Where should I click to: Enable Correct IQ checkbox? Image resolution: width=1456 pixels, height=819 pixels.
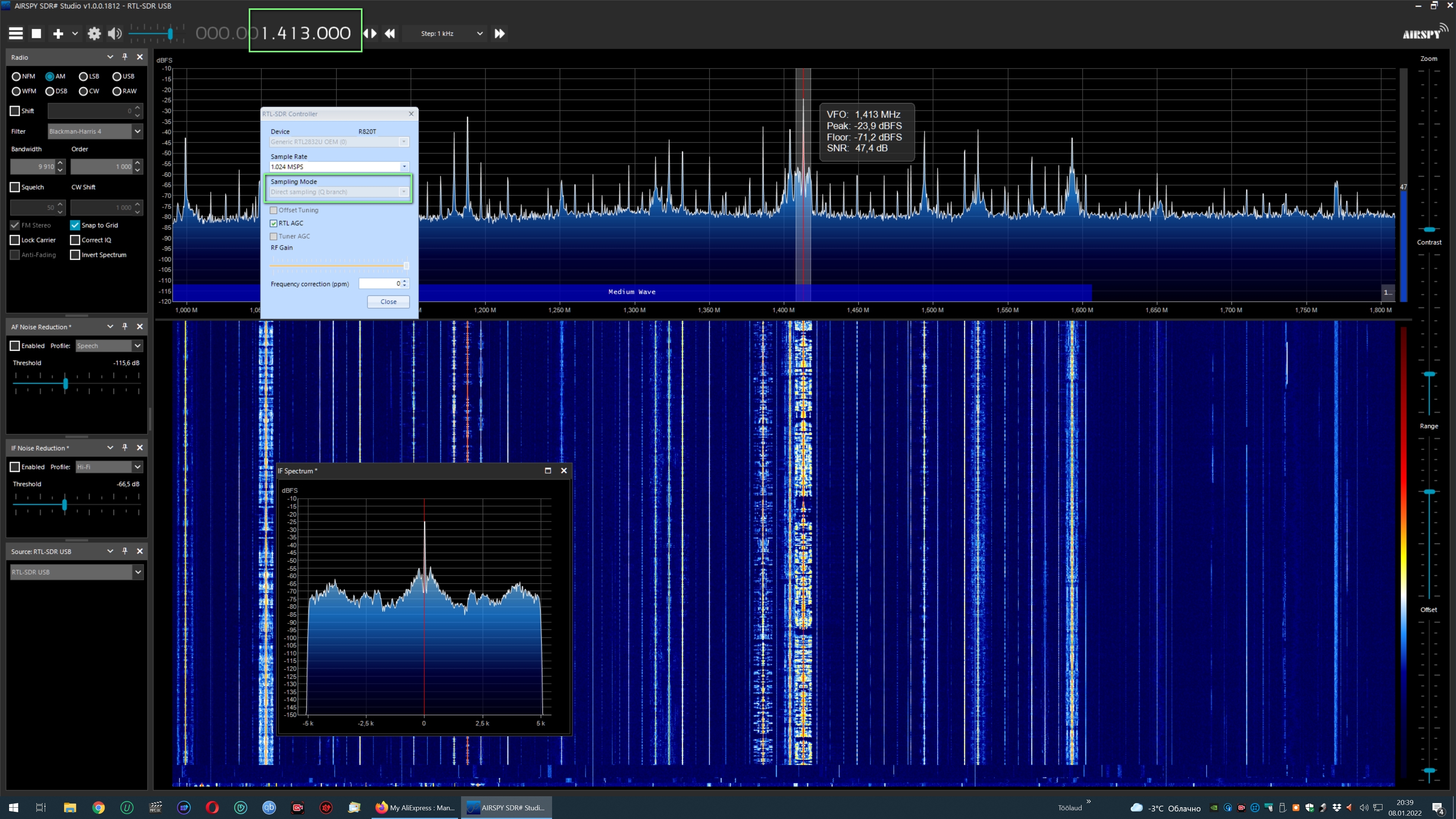(75, 240)
